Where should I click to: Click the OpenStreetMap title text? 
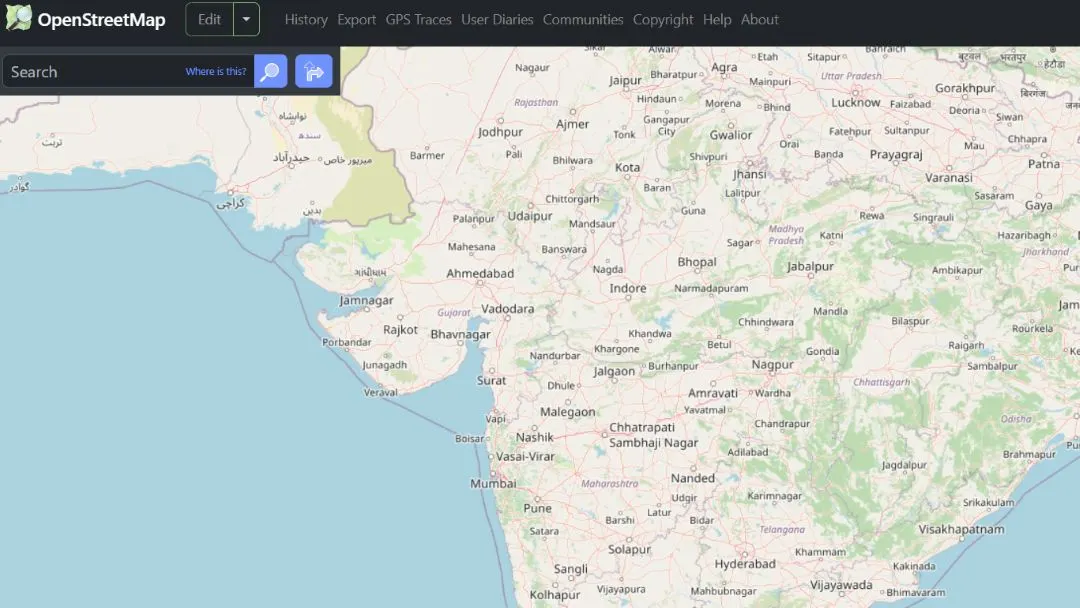pos(101,20)
